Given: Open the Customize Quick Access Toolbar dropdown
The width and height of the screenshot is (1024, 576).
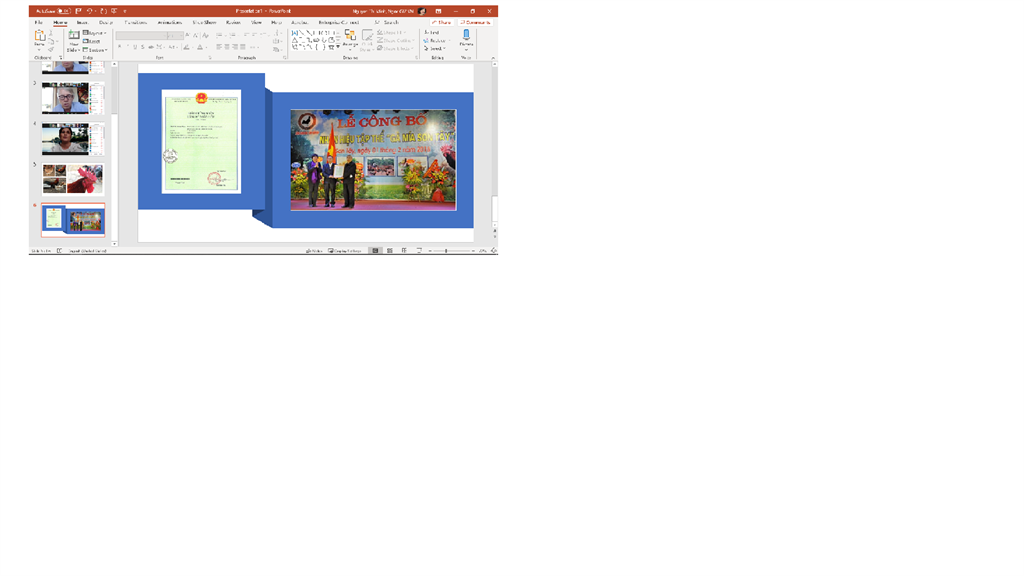Looking at the screenshot, I should (x=125, y=11).
